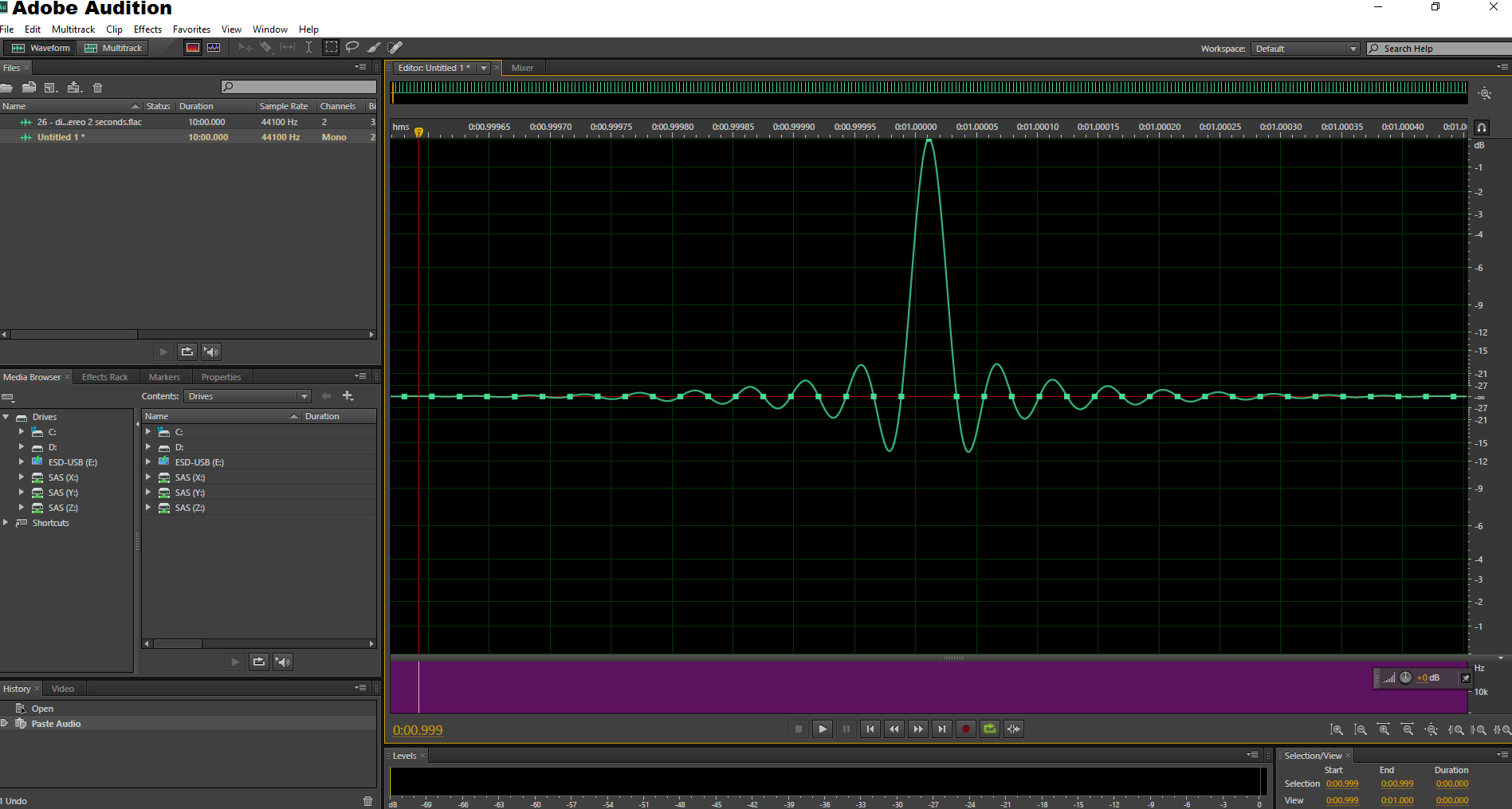Sort files by the Name column header
This screenshot has height=809, width=1512.
[x=71, y=106]
